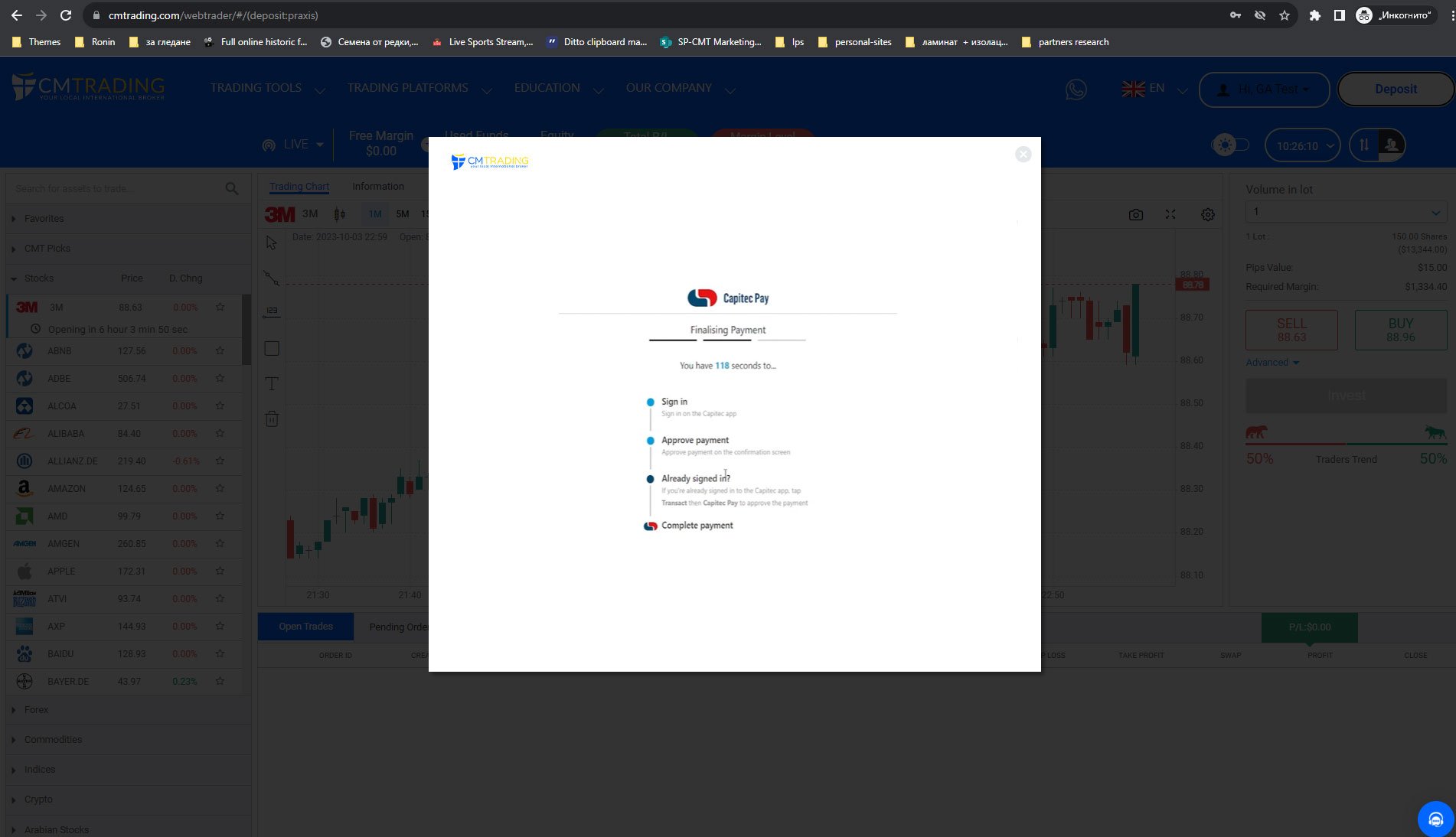
Task: Expand the Education menu
Action: pos(559,88)
